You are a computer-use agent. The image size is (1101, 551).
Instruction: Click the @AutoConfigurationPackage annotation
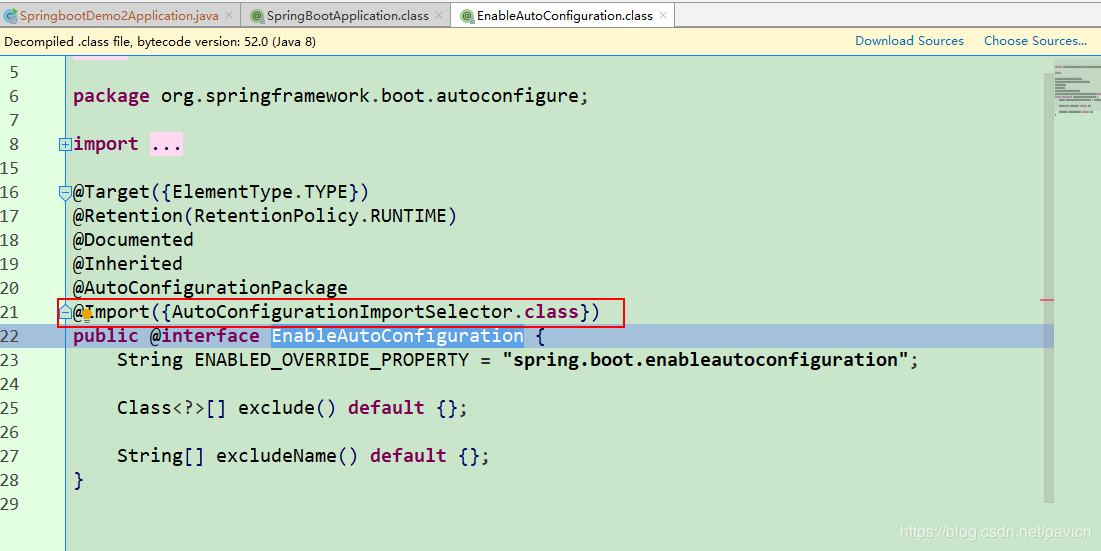click(210, 288)
